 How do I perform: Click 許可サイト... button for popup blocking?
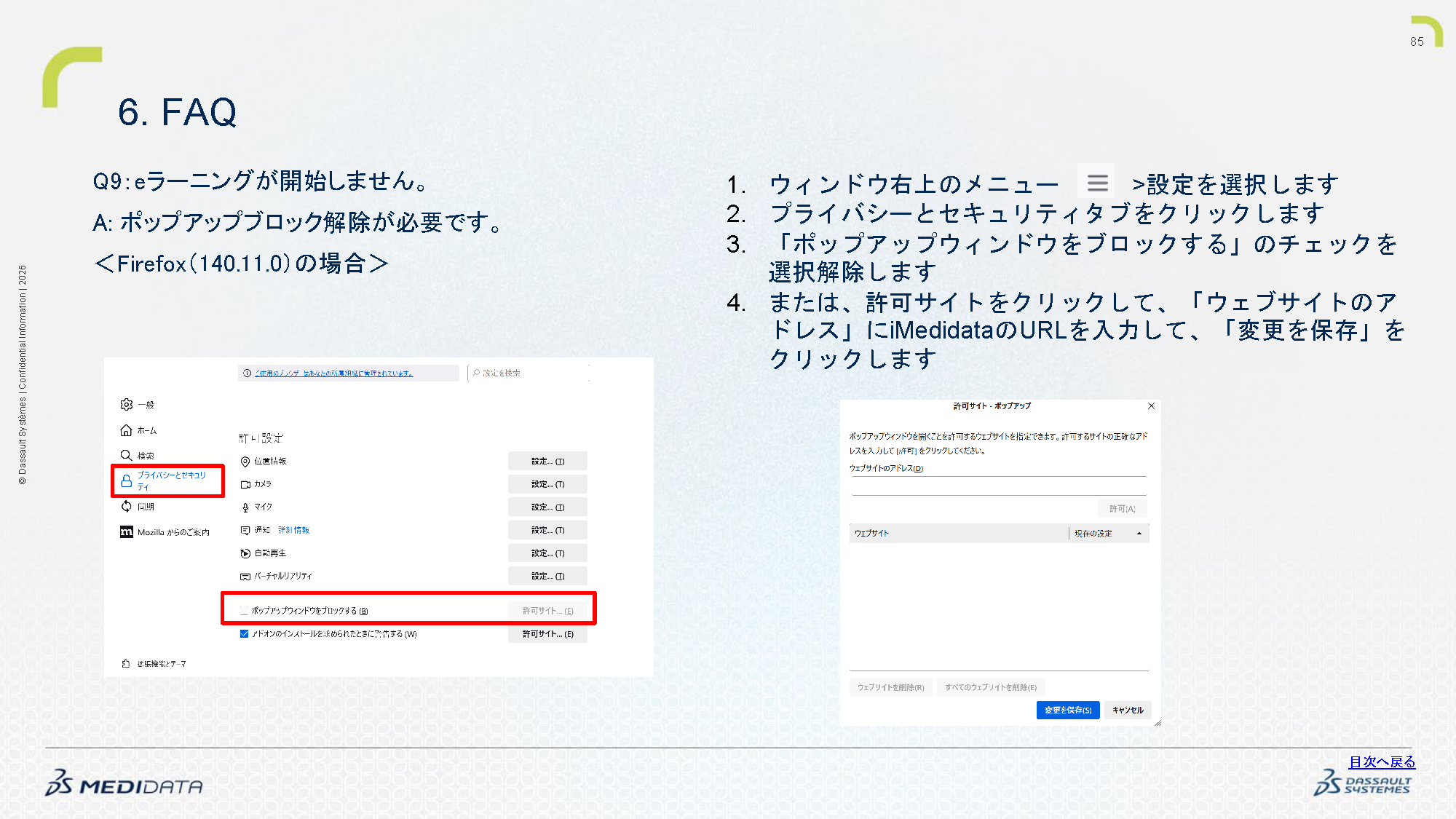coord(547,611)
